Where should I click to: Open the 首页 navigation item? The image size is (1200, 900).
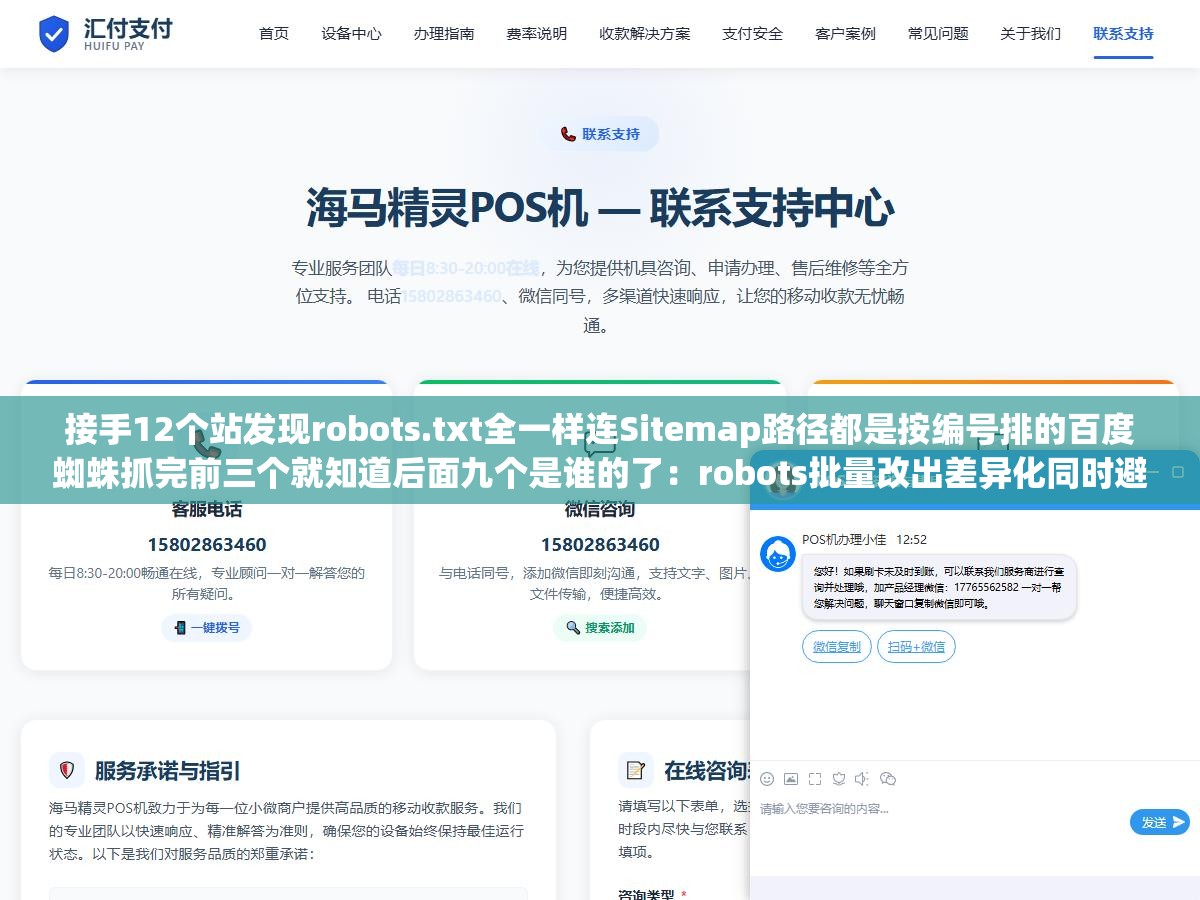[274, 34]
